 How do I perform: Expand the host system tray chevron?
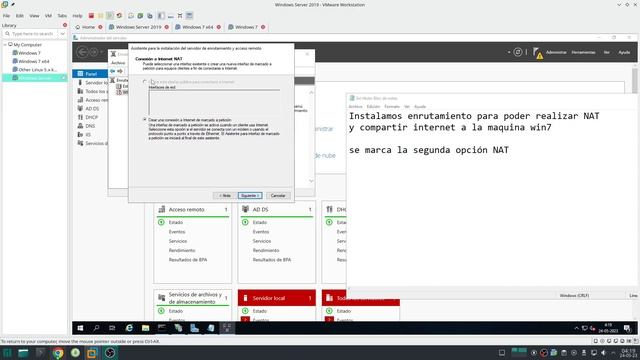tap(613, 353)
